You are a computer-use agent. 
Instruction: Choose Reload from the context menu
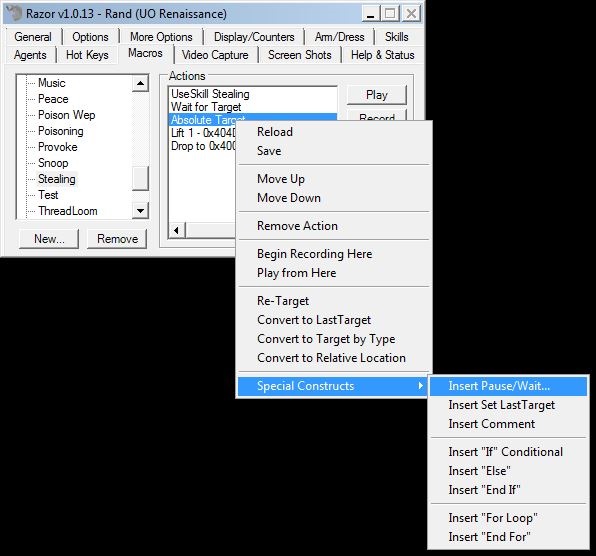(x=334, y=131)
